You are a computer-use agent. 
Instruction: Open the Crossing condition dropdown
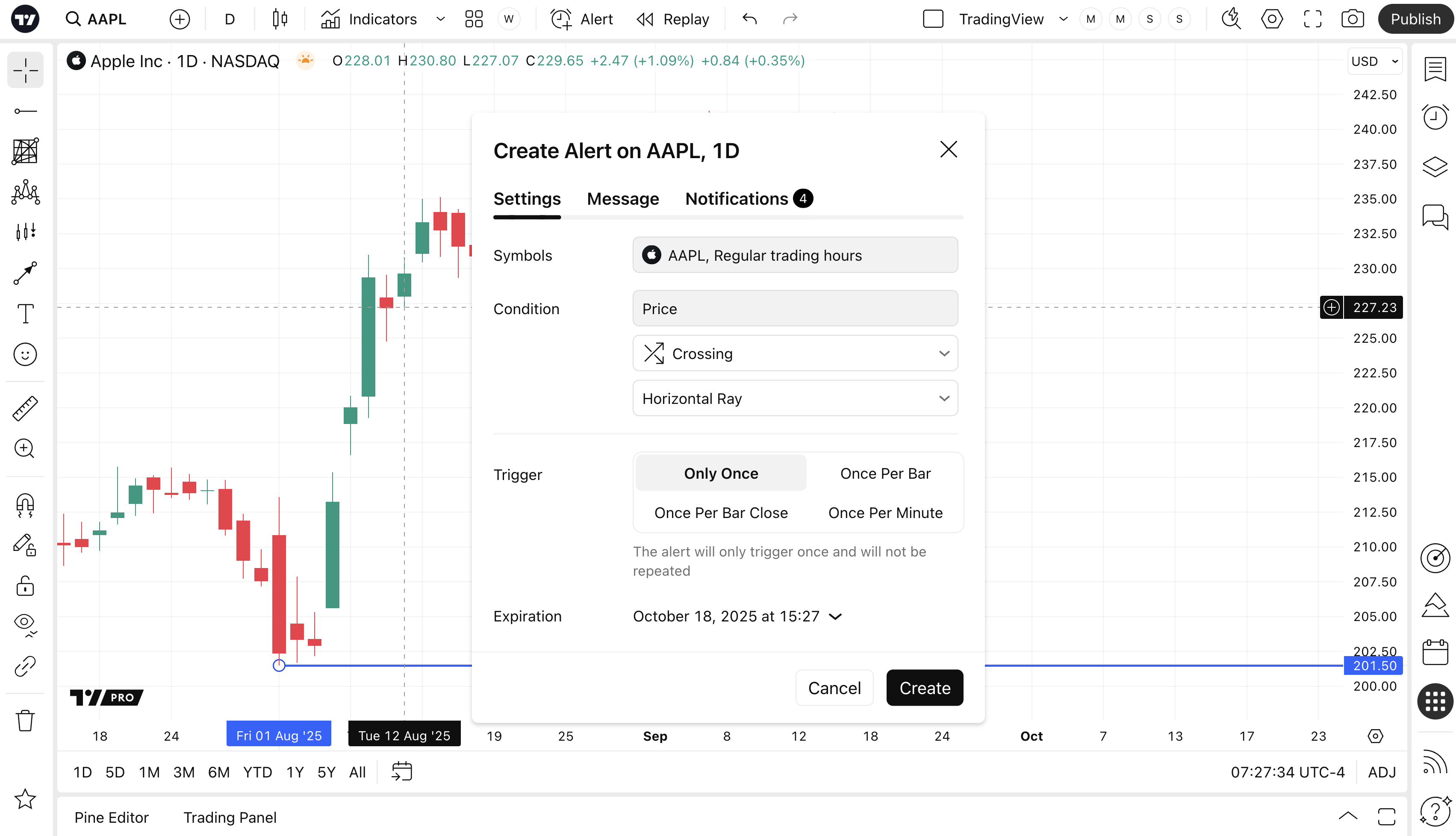point(795,354)
